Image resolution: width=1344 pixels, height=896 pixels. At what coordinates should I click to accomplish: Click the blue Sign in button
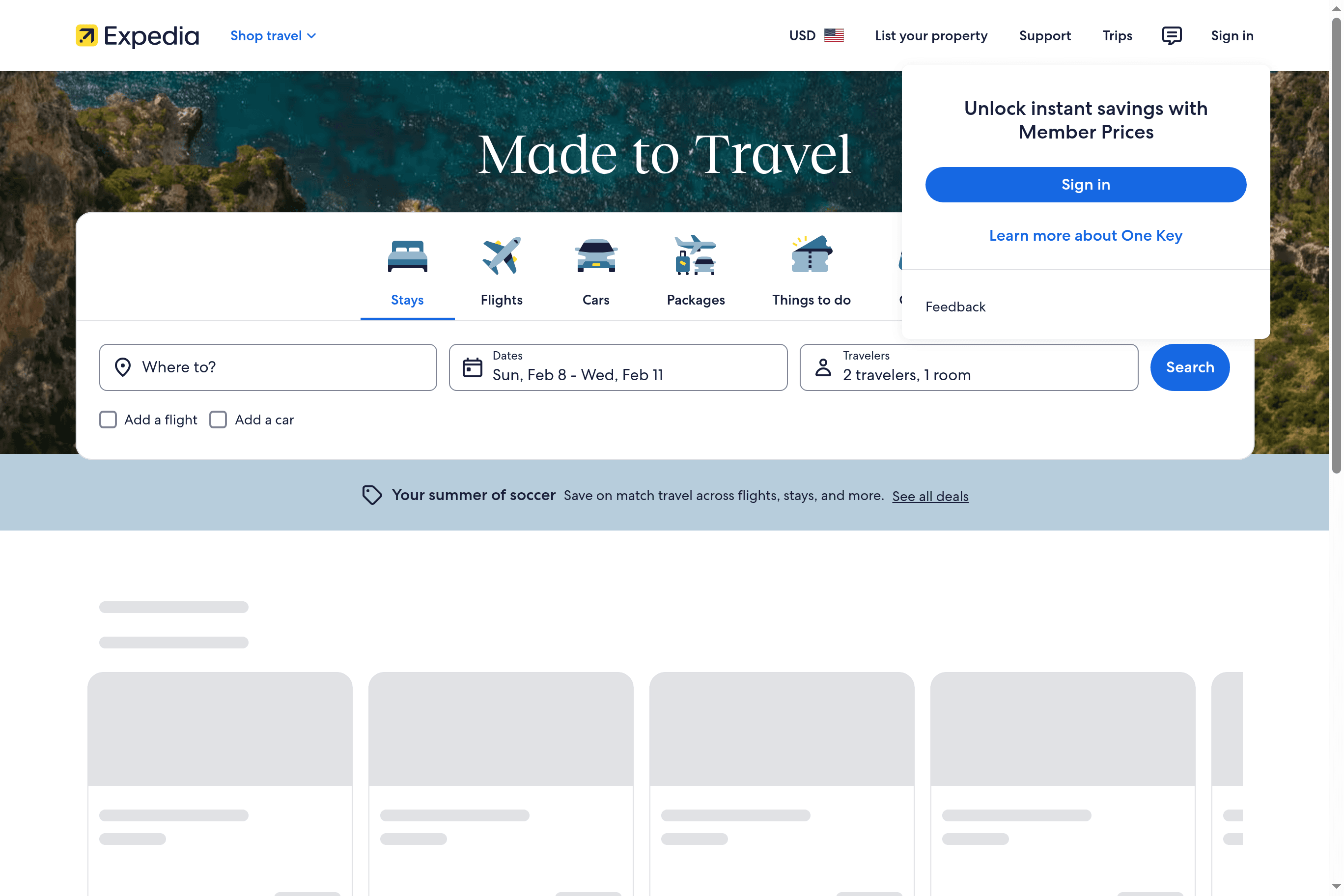click(1085, 184)
